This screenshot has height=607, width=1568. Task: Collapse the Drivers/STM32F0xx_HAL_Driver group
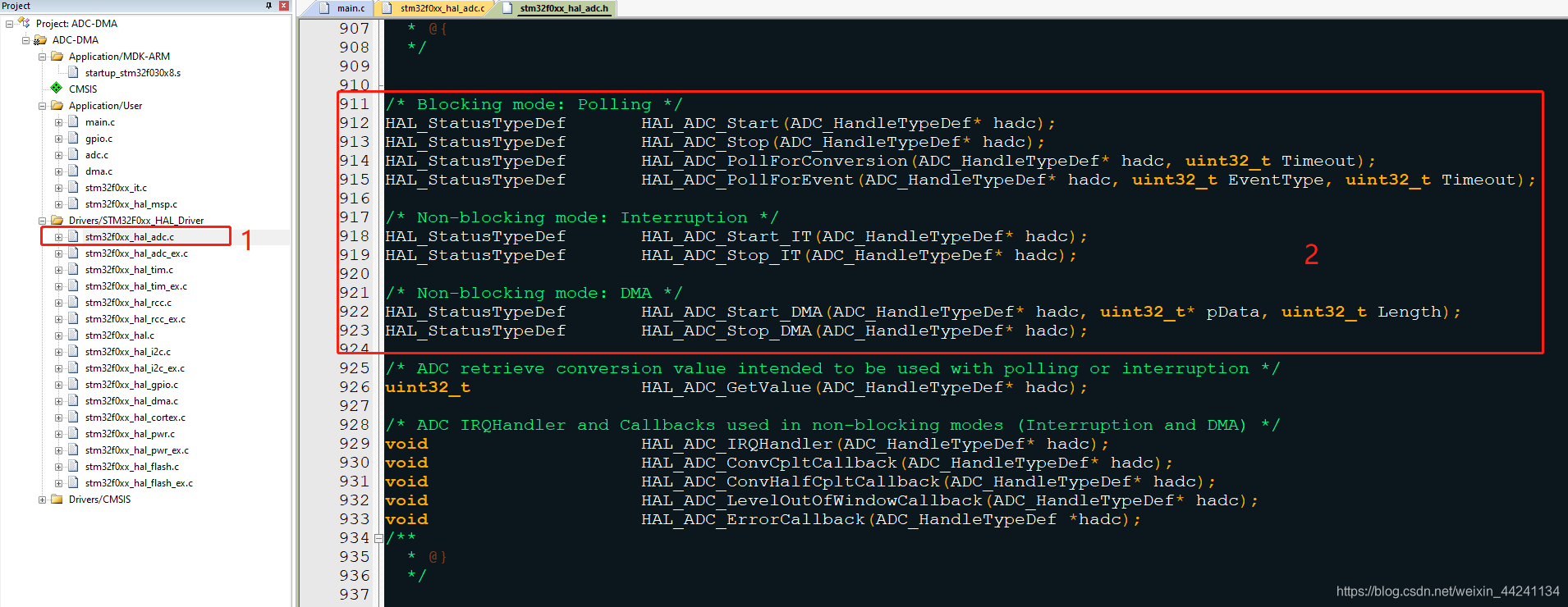(42, 221)
